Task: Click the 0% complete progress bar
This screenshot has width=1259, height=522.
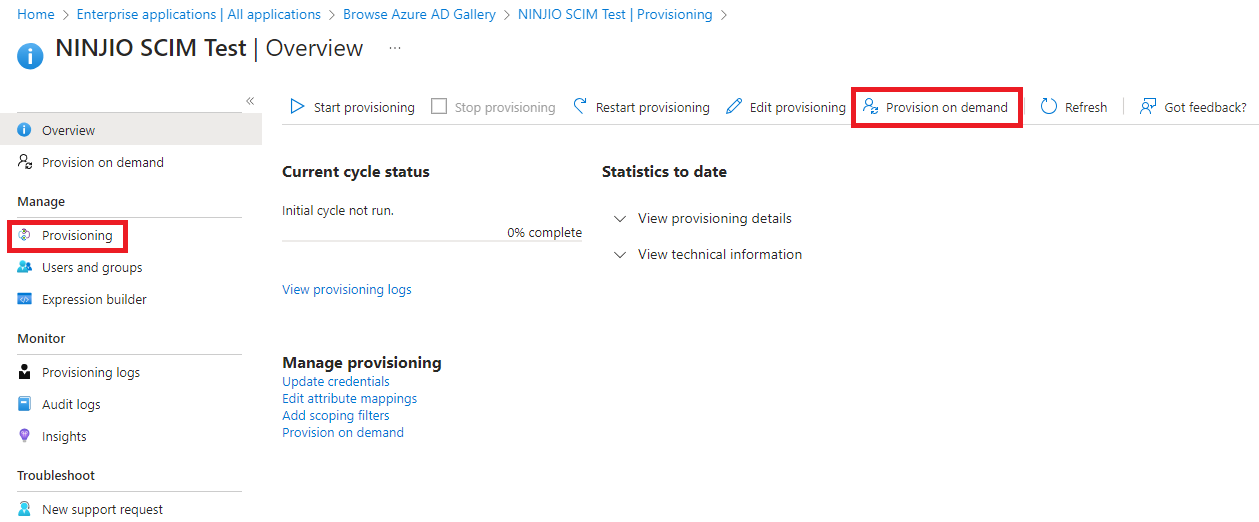Action: tap(431, 241)
